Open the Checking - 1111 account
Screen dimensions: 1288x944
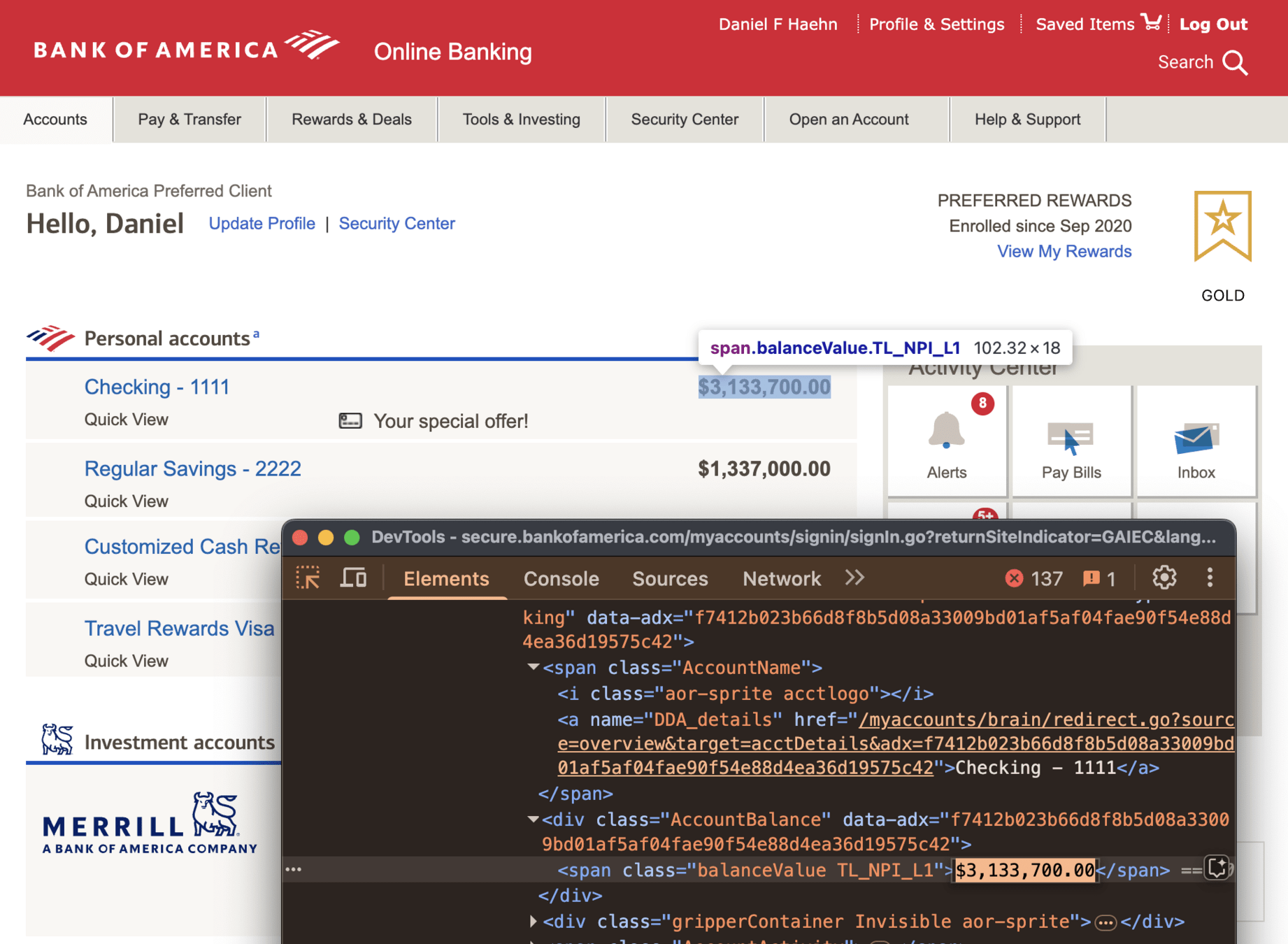coord(157,387)
